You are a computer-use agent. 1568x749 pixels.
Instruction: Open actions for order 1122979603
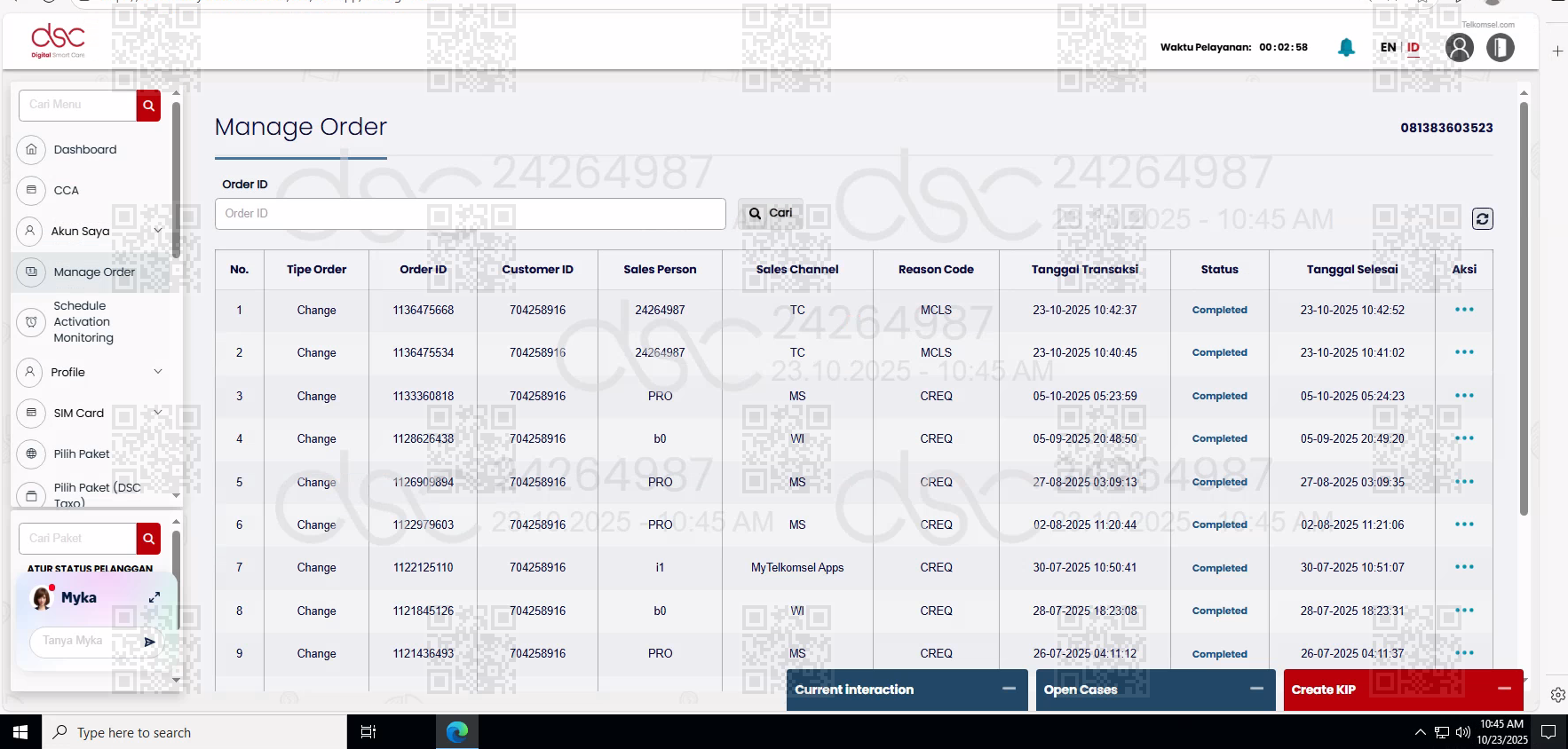(1464, 524)
